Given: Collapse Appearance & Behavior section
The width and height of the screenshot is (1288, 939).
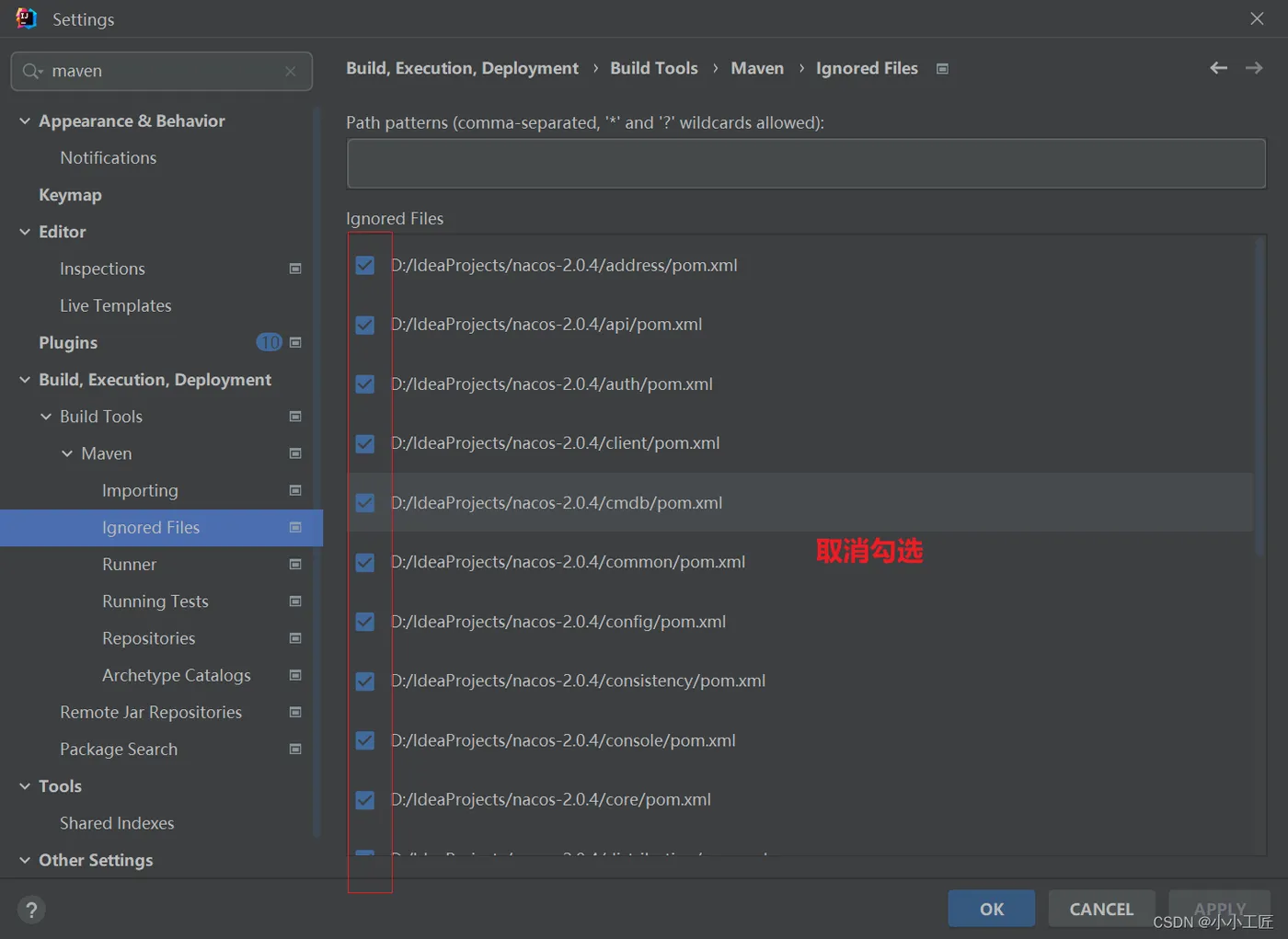Looking at the screenshot, I should (x=25, y=120).
